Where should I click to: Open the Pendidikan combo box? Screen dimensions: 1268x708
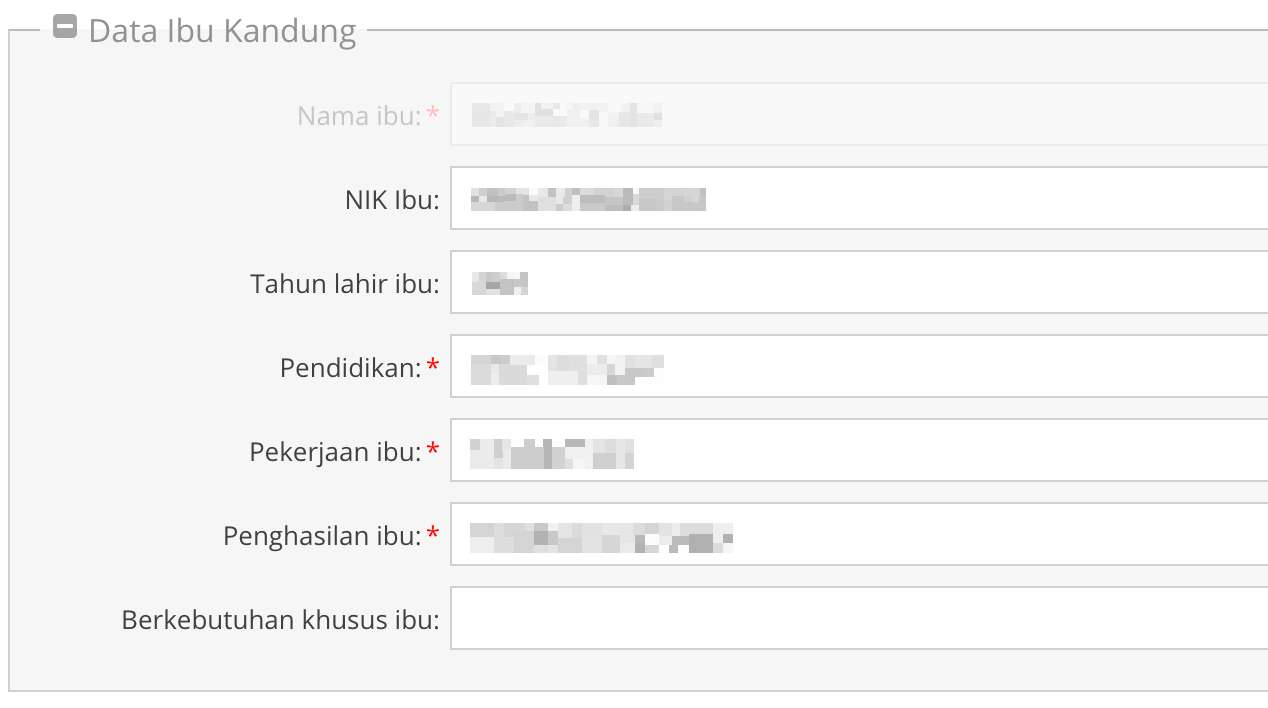point(859,366)
